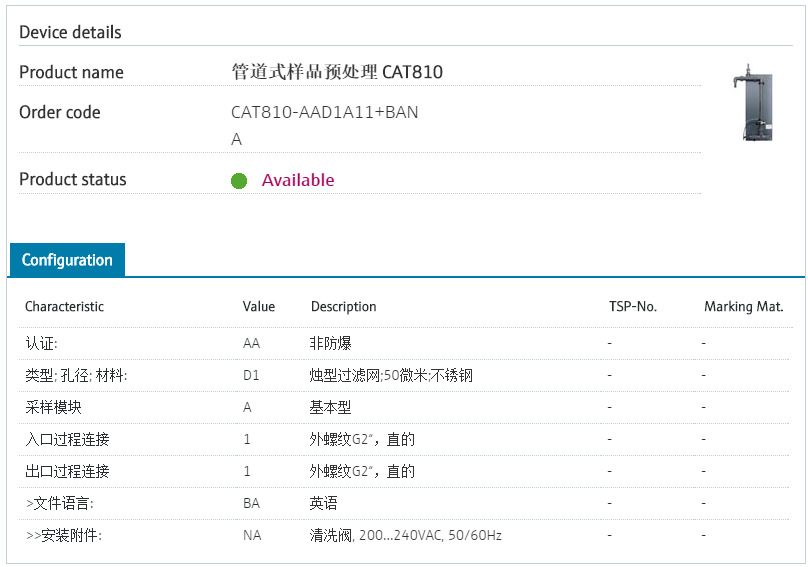Screen dimensions: 808x567
Task: Click the 清洗阀 200...240VAC description
Action: (x=405, y=536)
